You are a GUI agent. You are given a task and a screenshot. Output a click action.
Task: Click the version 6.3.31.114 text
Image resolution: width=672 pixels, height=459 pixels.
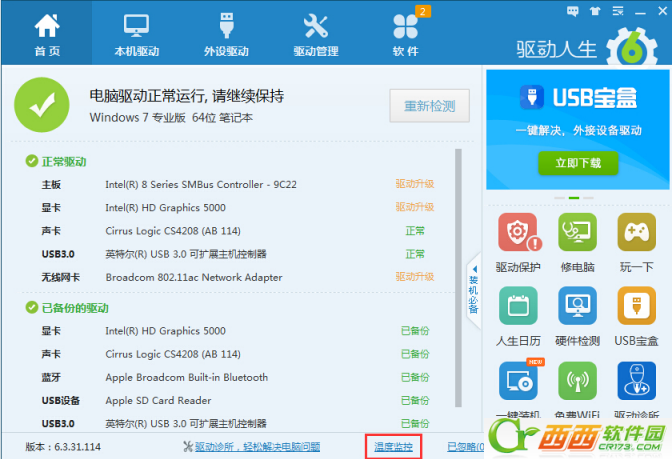(63, 447)
